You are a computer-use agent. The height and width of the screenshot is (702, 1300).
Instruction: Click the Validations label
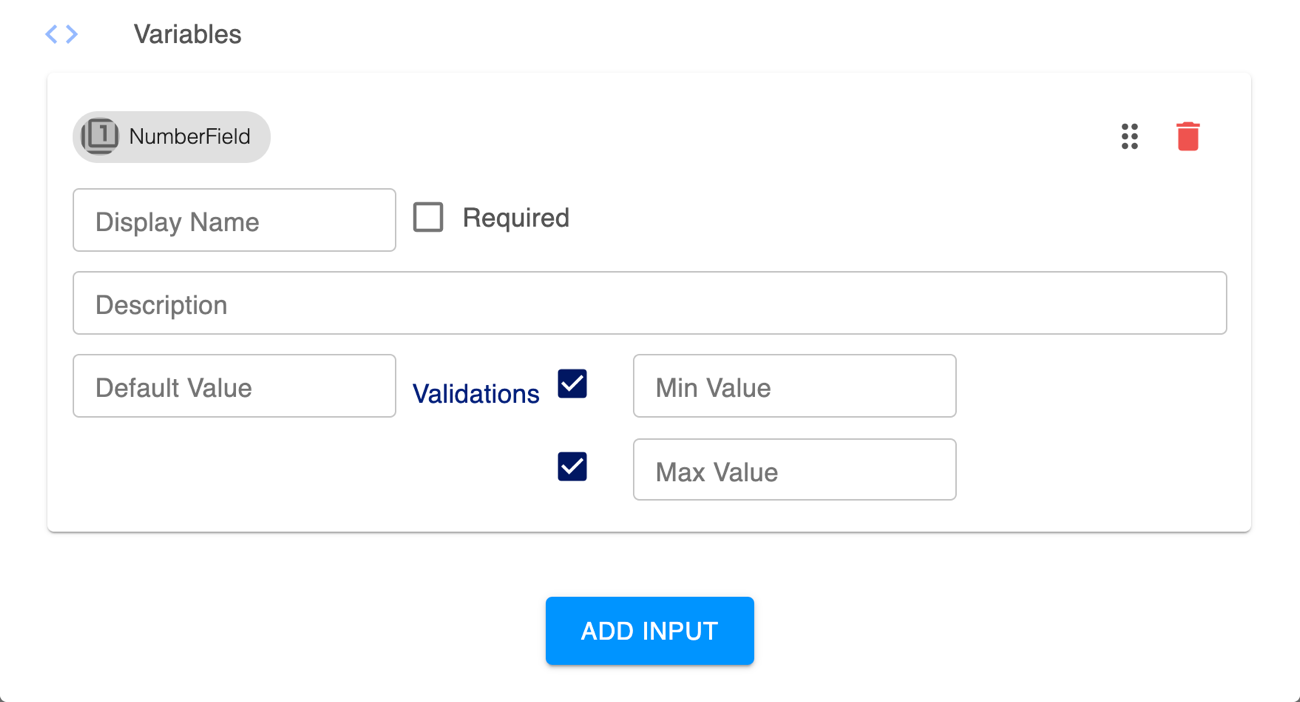coord(476,394)
